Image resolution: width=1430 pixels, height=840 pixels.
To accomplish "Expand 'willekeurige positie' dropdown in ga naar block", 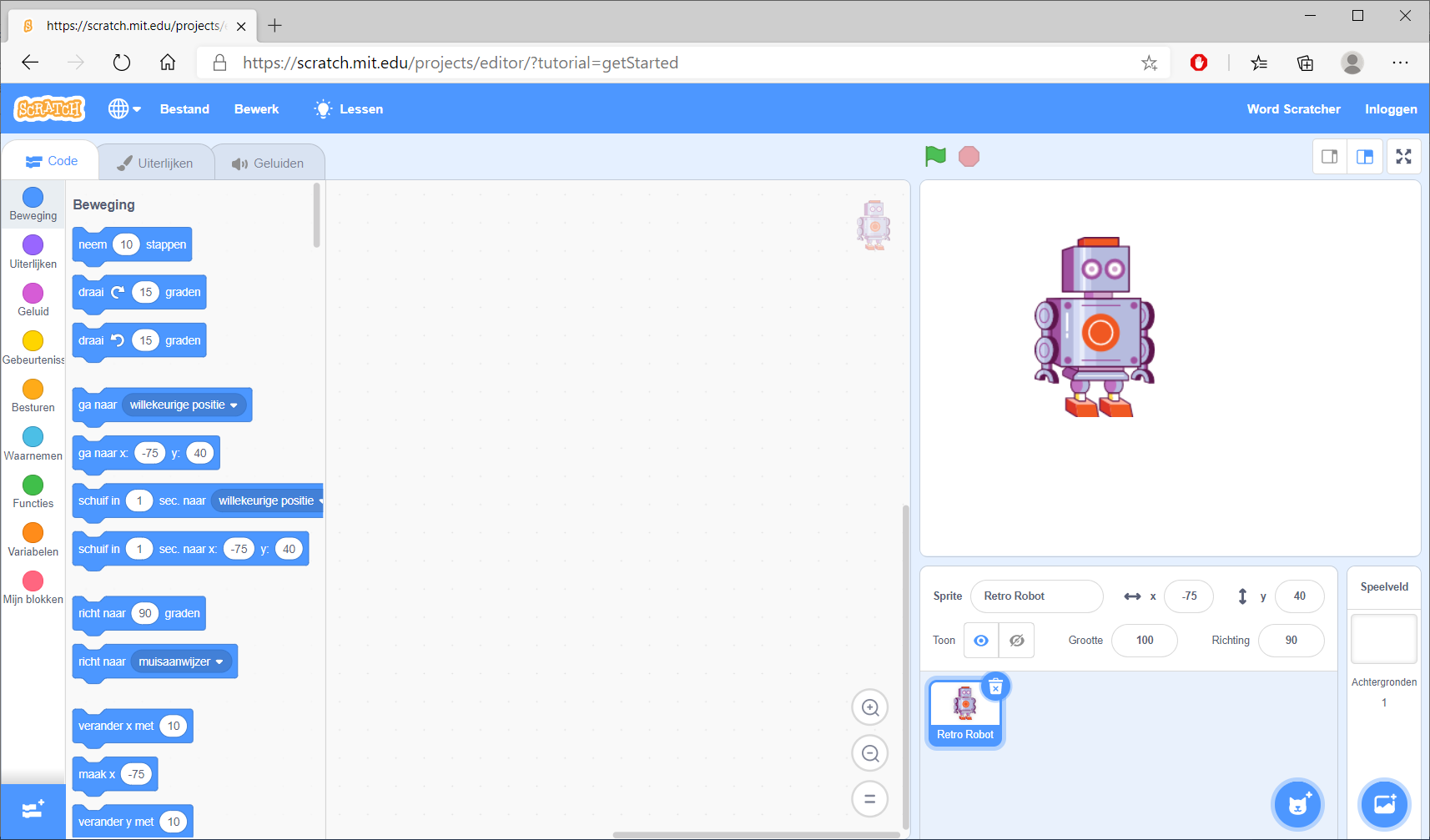I will point(184,405).
